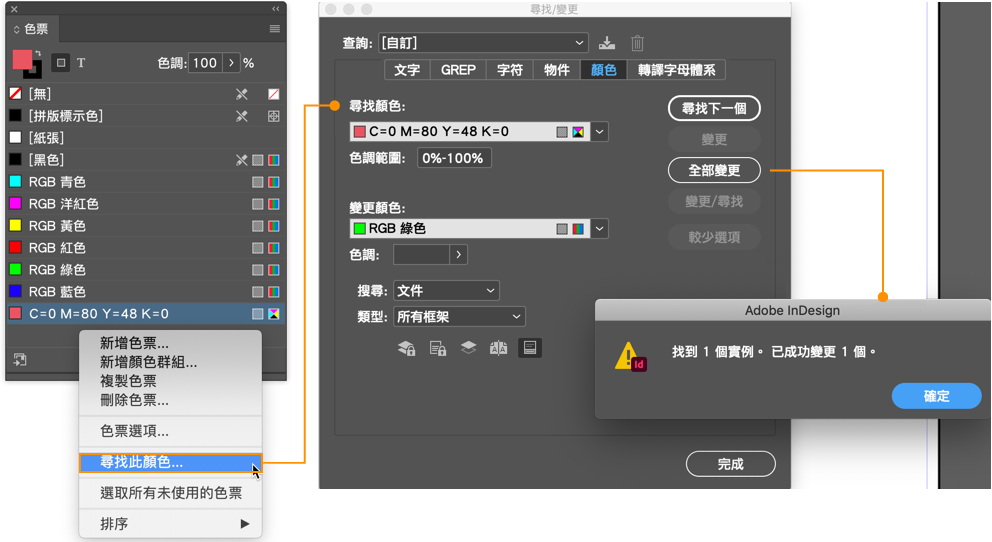Click the 全部變更 button
The width and height of the screenshot is (992, 542).
coord(714,170)
